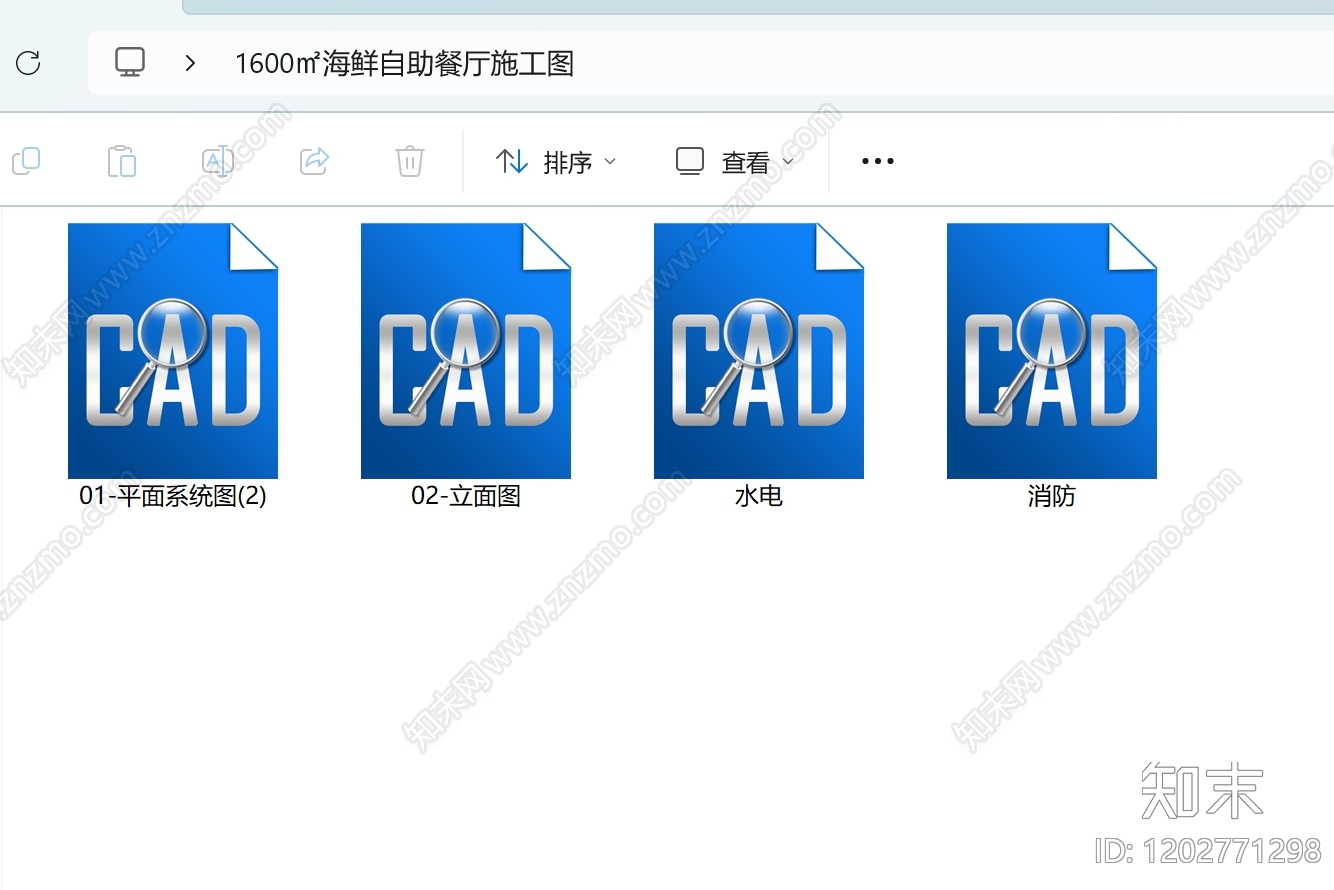This screenshot has height=890, width=1334.
Task: Click the delete trash icon
Action: [x=410, y=161]
